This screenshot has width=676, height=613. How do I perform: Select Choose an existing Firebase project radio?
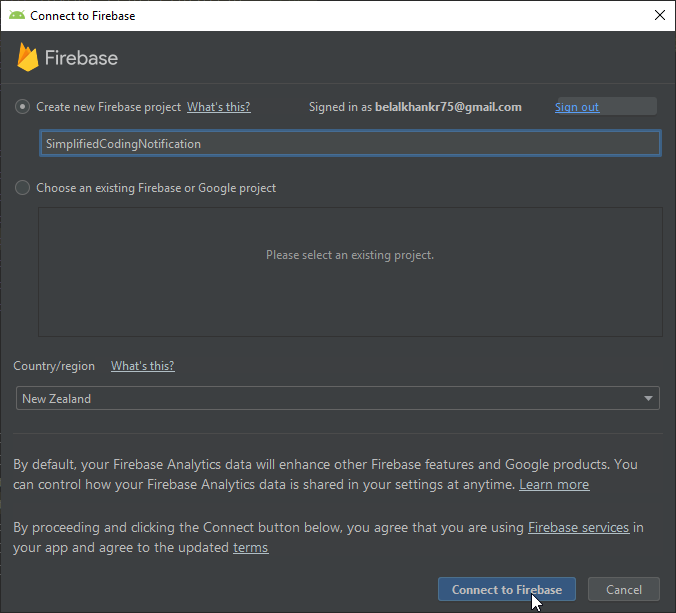point(22,188)
